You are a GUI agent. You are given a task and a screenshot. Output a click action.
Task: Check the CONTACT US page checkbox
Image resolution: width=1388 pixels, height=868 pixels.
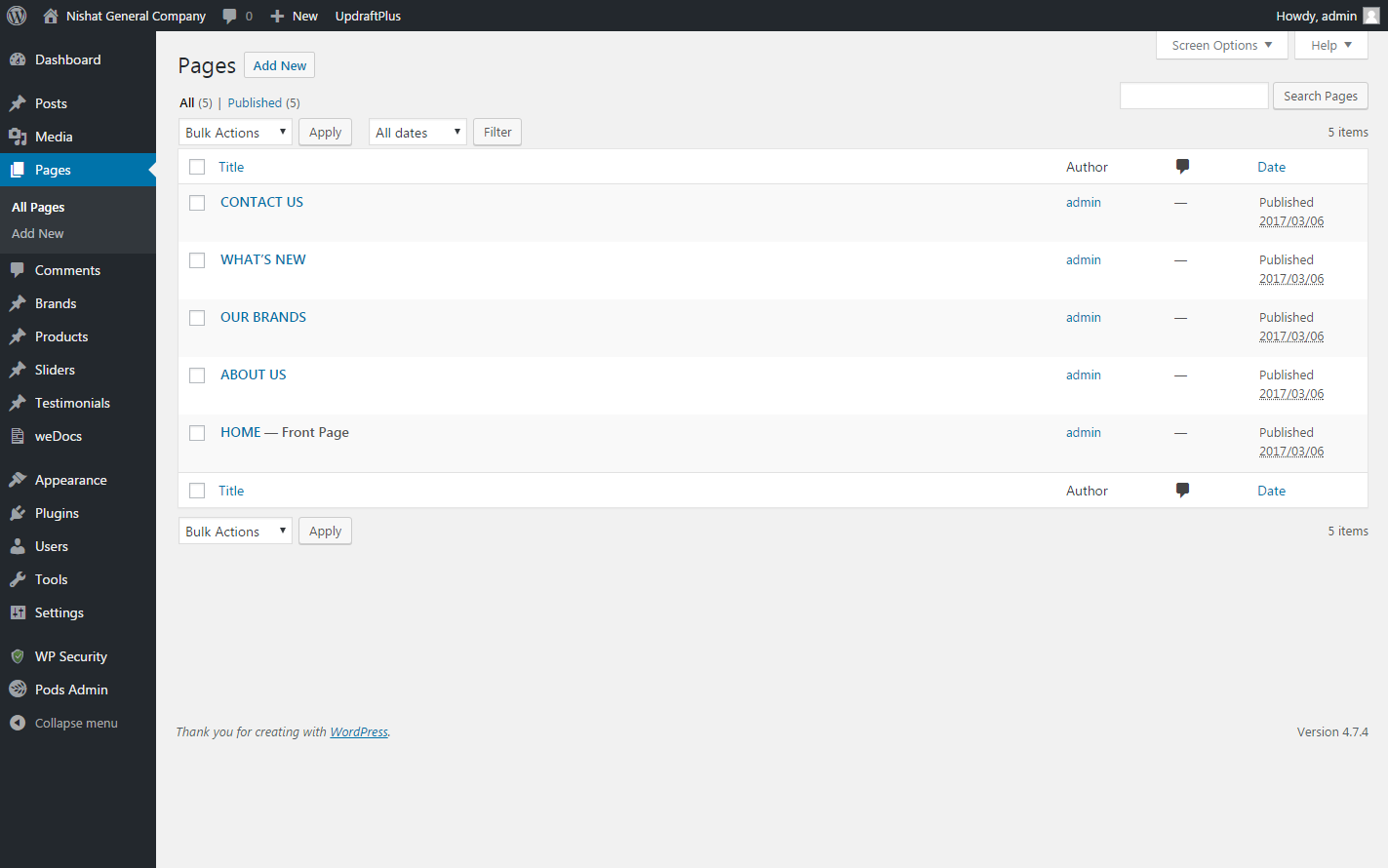(197, 203)
